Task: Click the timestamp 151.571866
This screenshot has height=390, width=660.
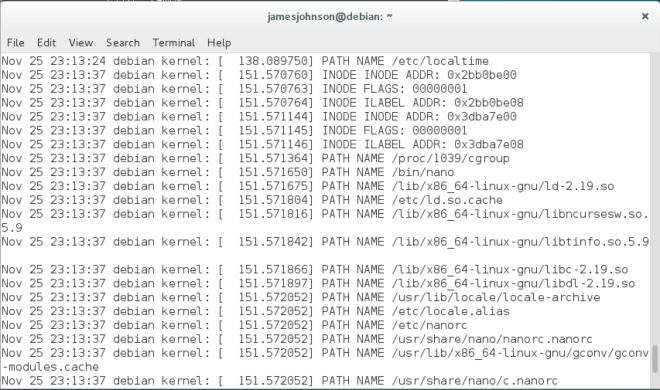Action: tap(273, 269)
